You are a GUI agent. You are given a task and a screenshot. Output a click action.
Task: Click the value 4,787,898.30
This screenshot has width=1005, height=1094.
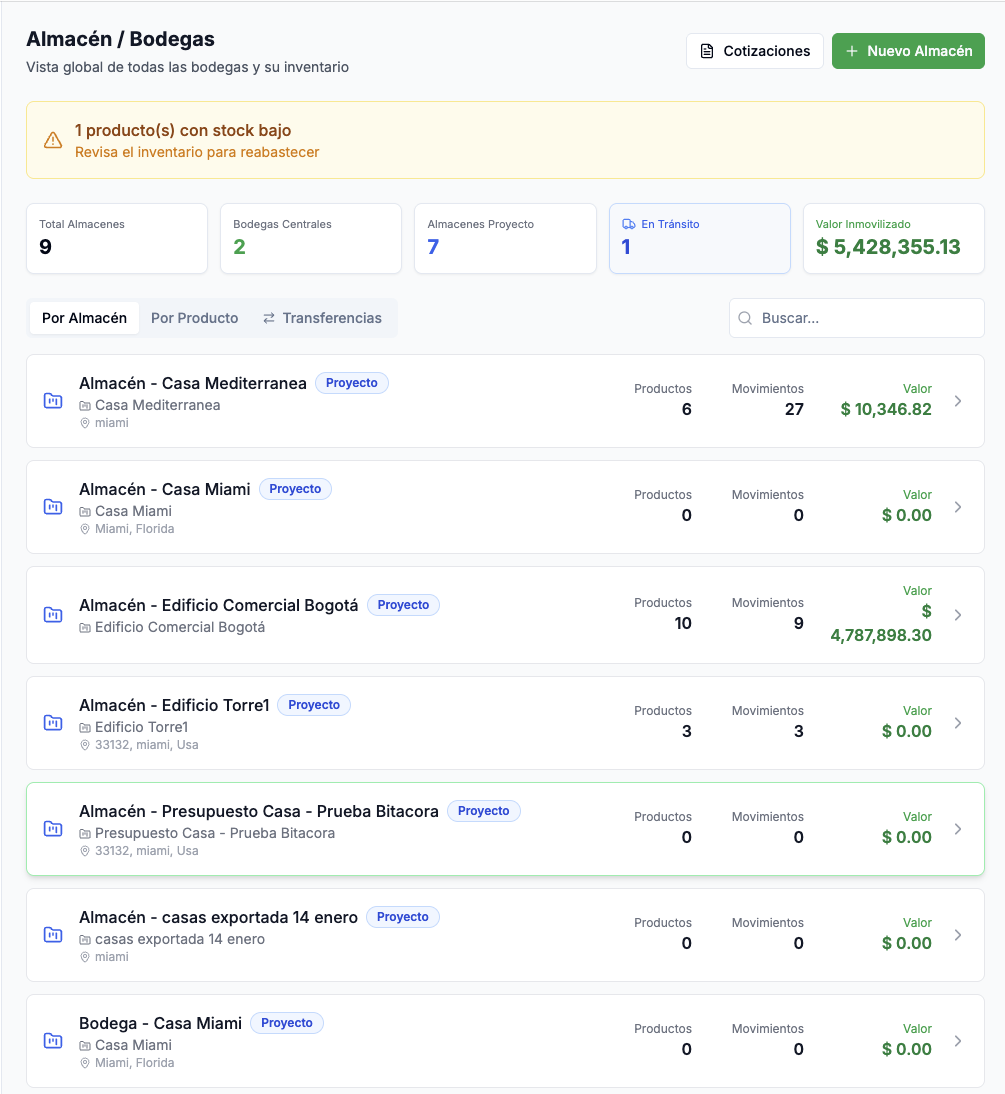point(881,636)
